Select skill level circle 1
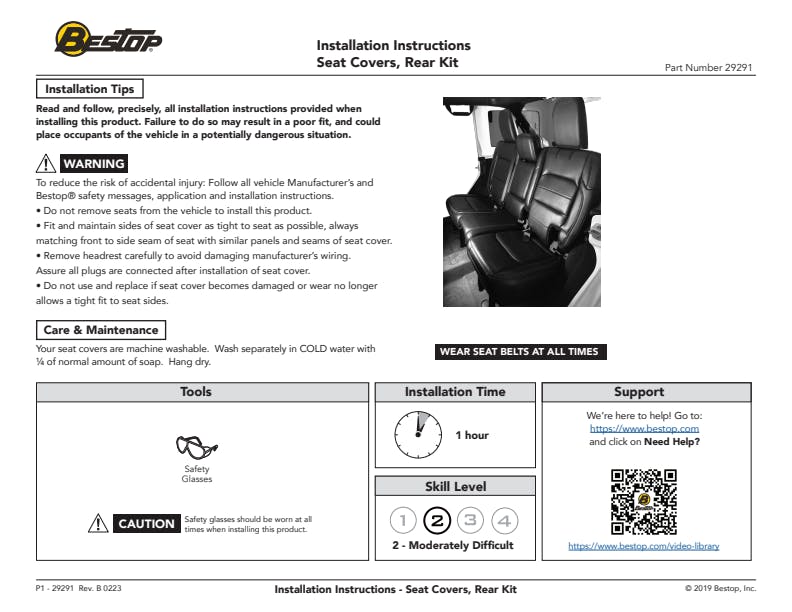This screenshot has width=792, height=612. pos(403,520)
